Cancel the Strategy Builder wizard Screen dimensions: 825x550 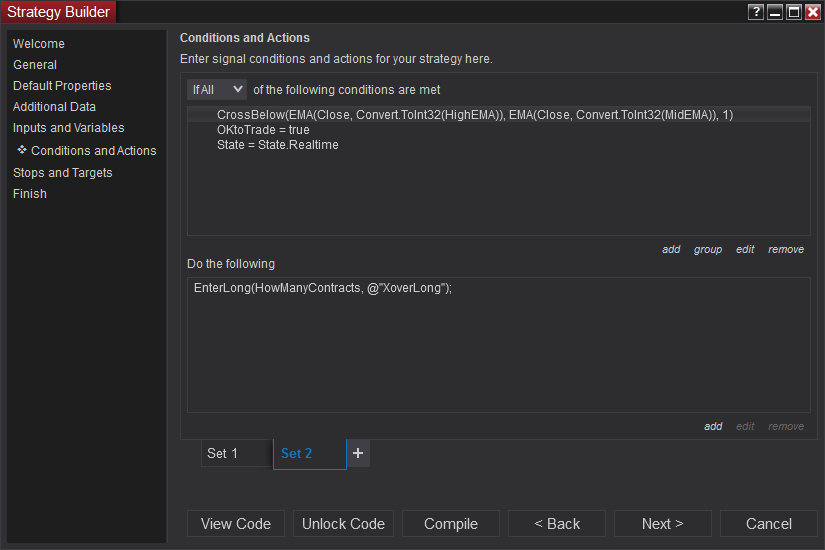(x=769, y=524)
